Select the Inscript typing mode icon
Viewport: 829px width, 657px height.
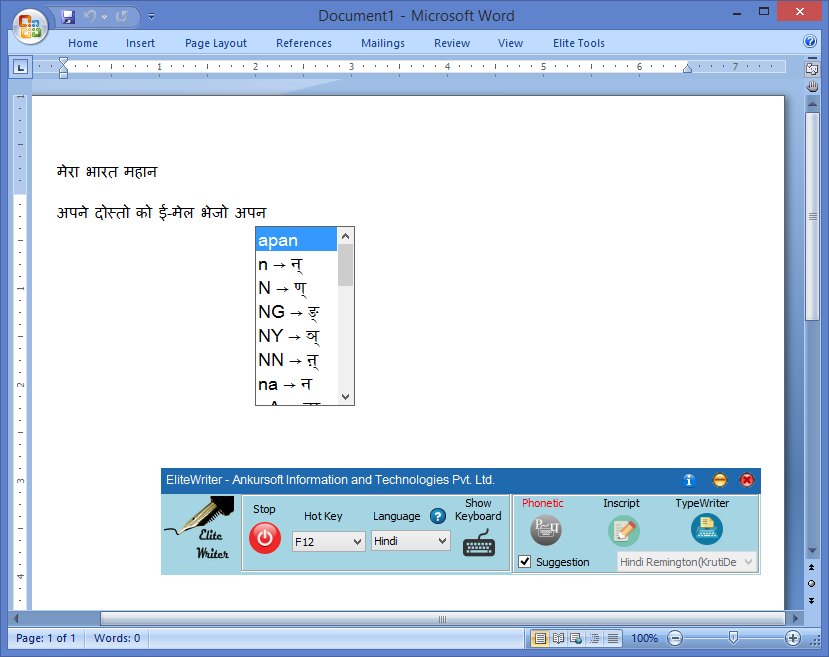(624, 531)
